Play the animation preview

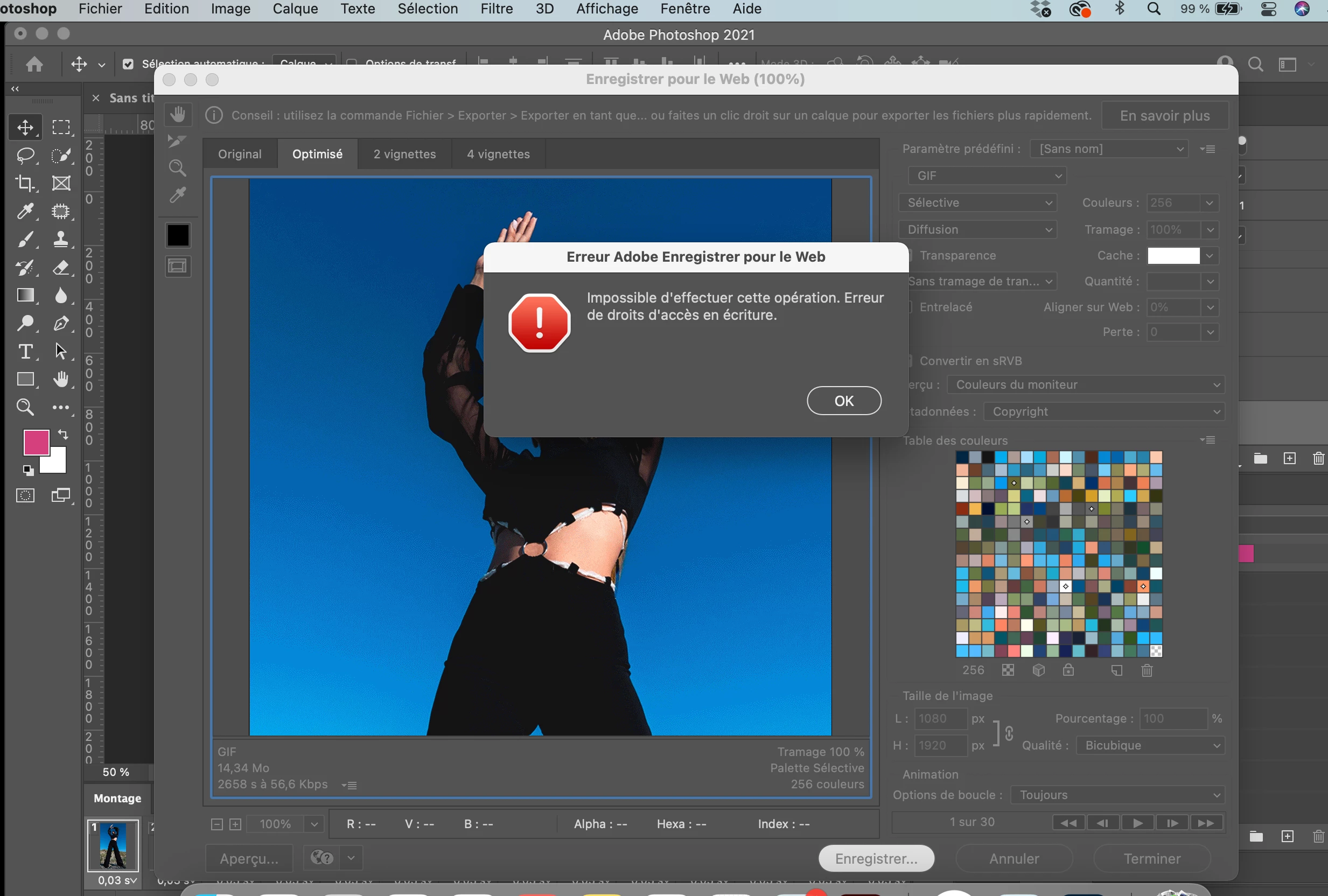point(1137,823)
